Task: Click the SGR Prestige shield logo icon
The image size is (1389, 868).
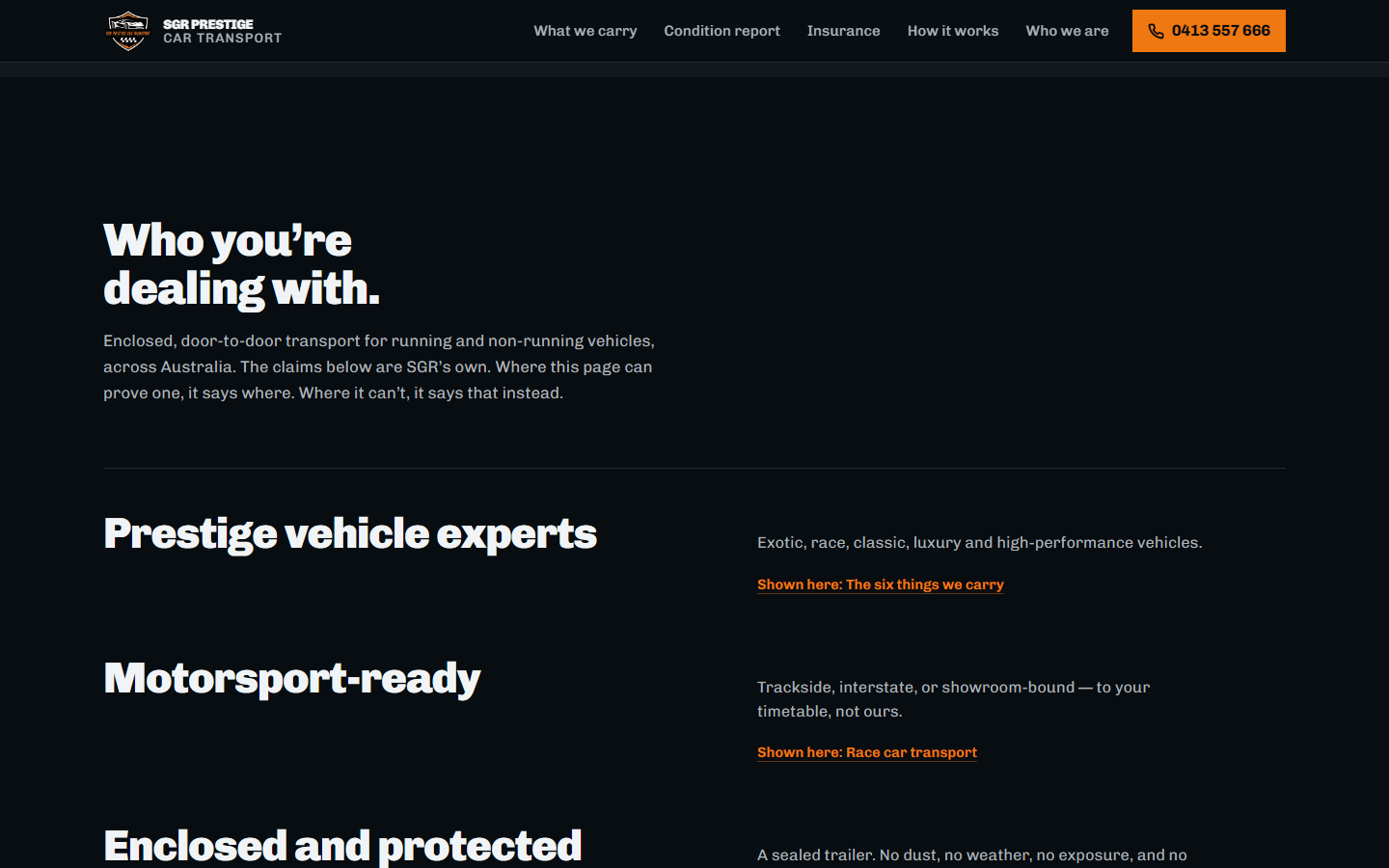Action: click(x=127, y=31)
